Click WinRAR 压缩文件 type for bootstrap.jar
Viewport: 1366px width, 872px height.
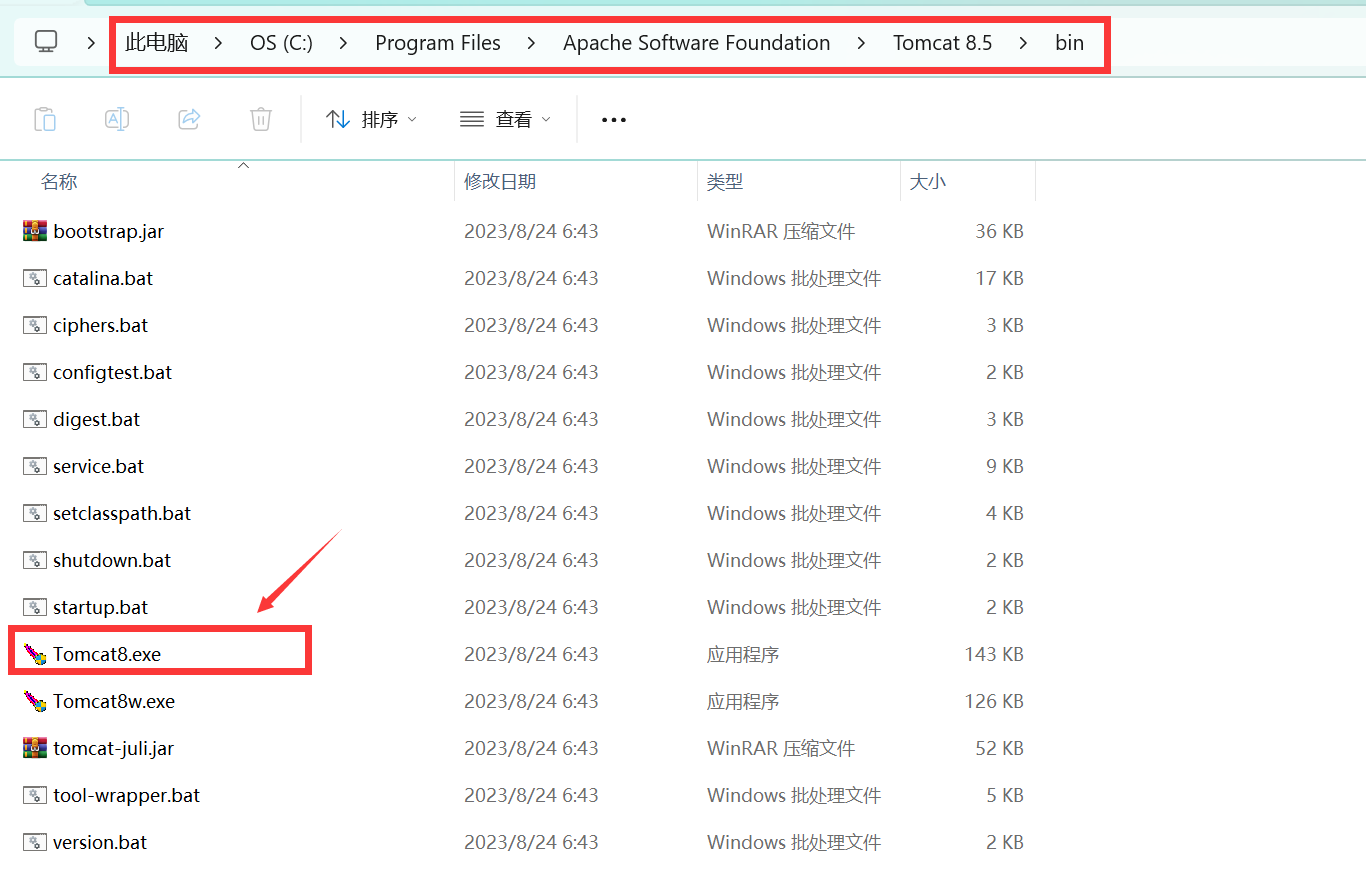(x=781, y=231)
